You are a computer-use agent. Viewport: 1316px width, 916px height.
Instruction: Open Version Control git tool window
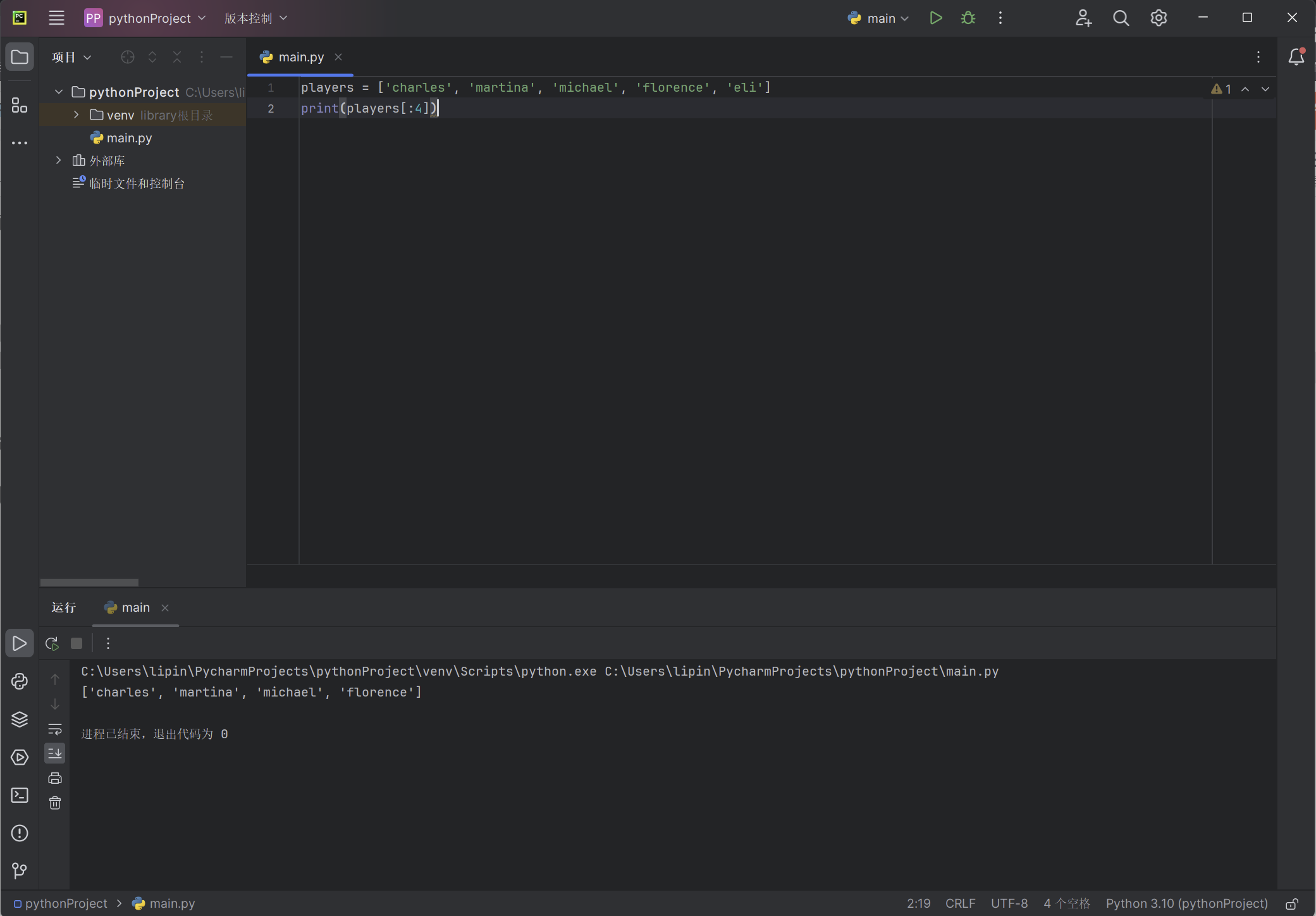(20, 871)
